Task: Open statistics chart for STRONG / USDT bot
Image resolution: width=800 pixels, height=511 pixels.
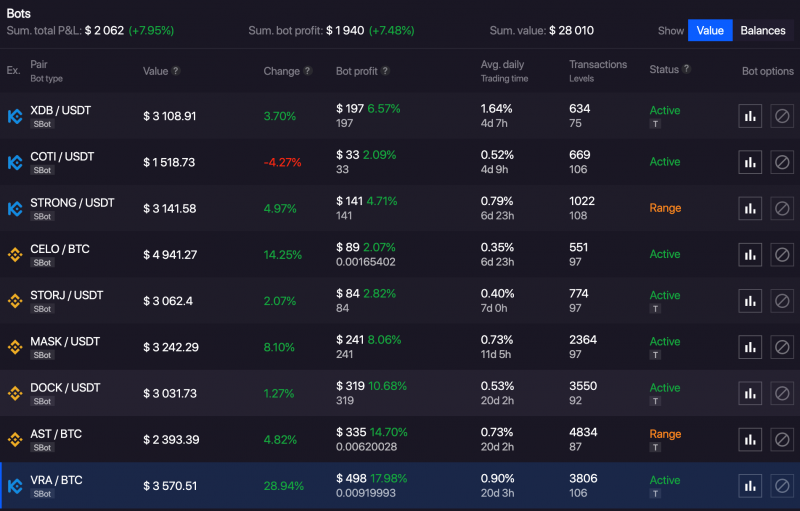Action: 750,209
